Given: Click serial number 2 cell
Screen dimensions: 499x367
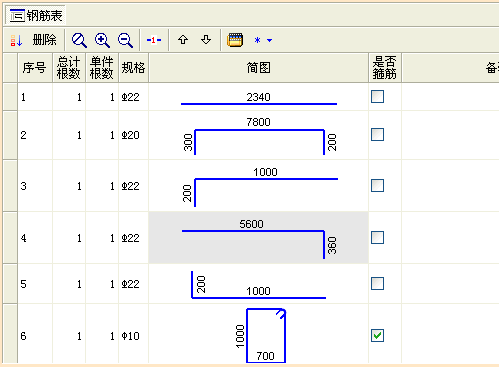Looking at the screenshot, I should point(35,135).
